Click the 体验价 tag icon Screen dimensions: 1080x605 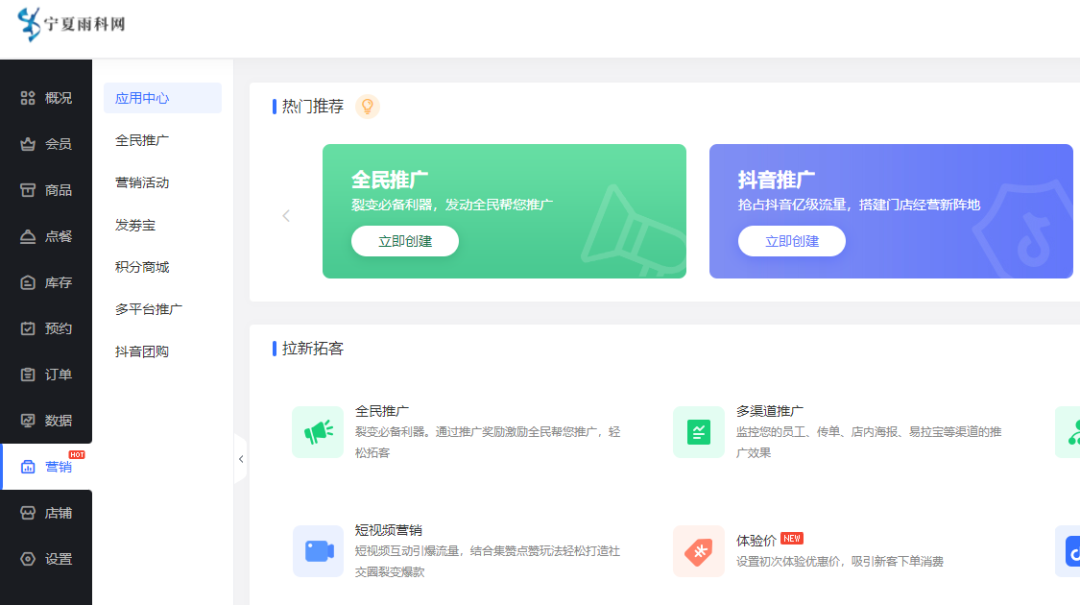[698, 551]
